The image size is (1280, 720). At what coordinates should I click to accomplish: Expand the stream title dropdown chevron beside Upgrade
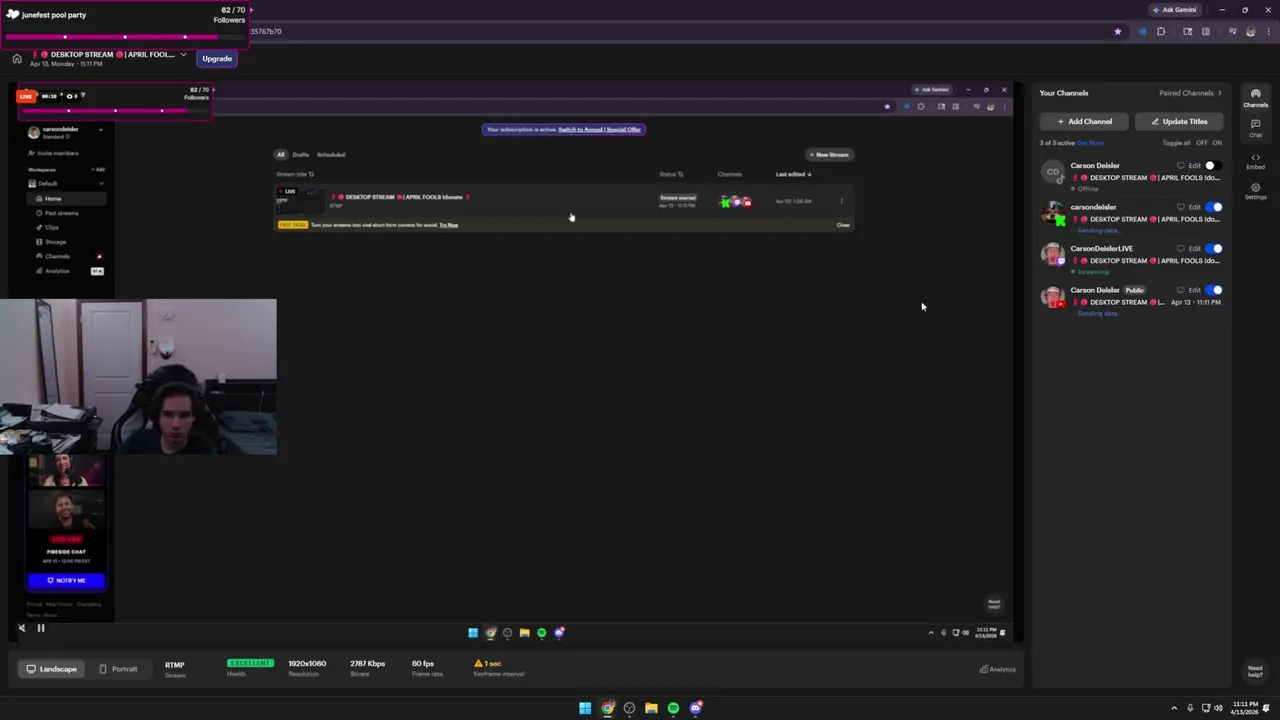183,55
